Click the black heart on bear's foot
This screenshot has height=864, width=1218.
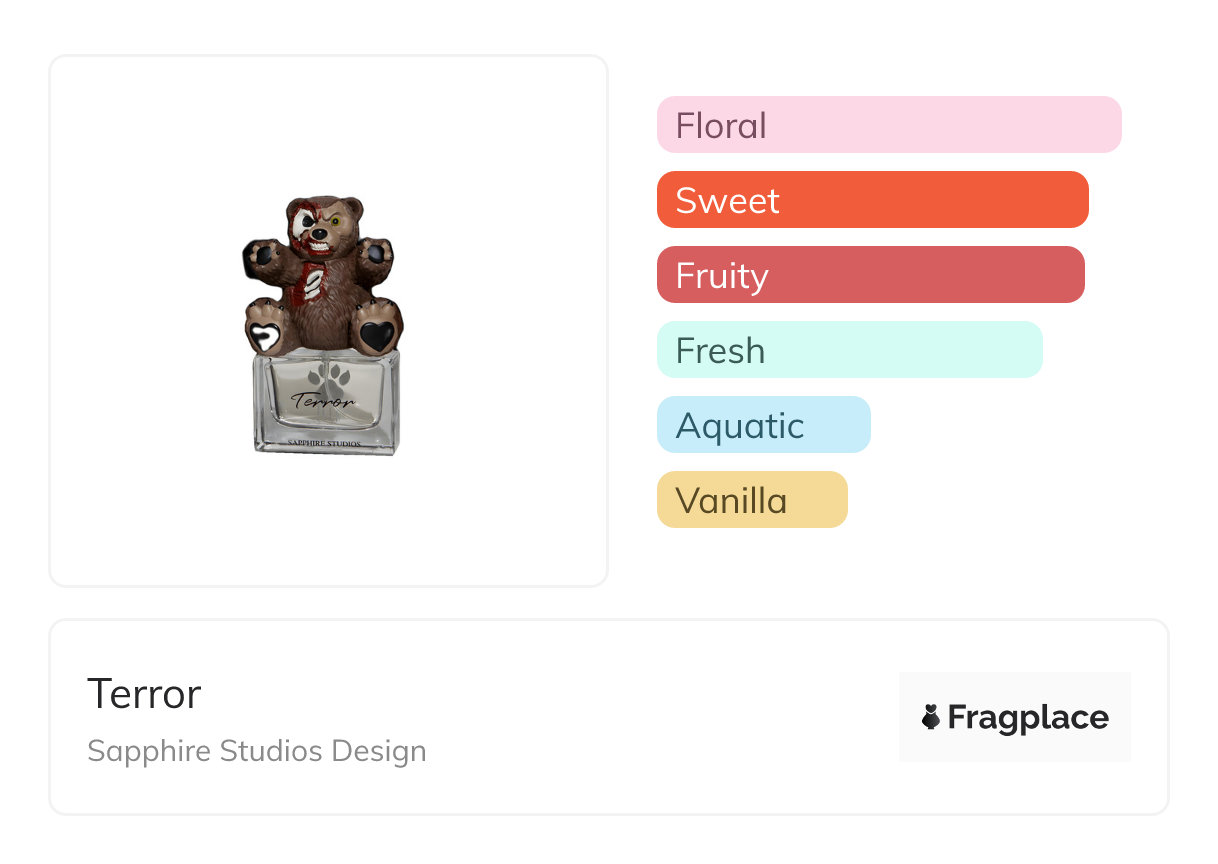(x=376, y=335)
